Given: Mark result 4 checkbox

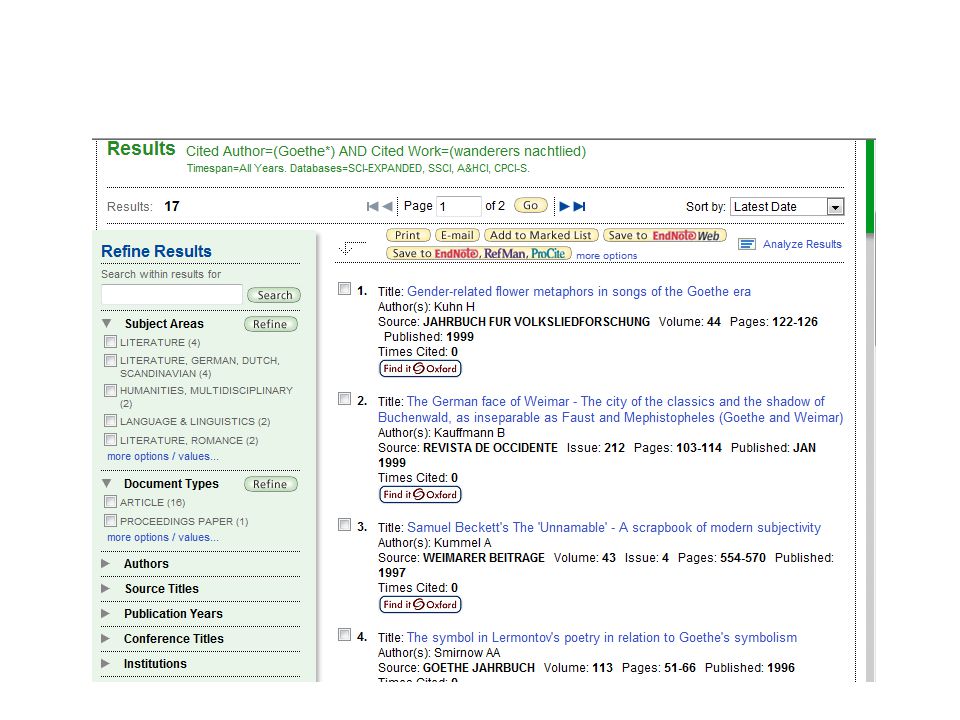Looking at the screenshot, I should pos(345,635).
